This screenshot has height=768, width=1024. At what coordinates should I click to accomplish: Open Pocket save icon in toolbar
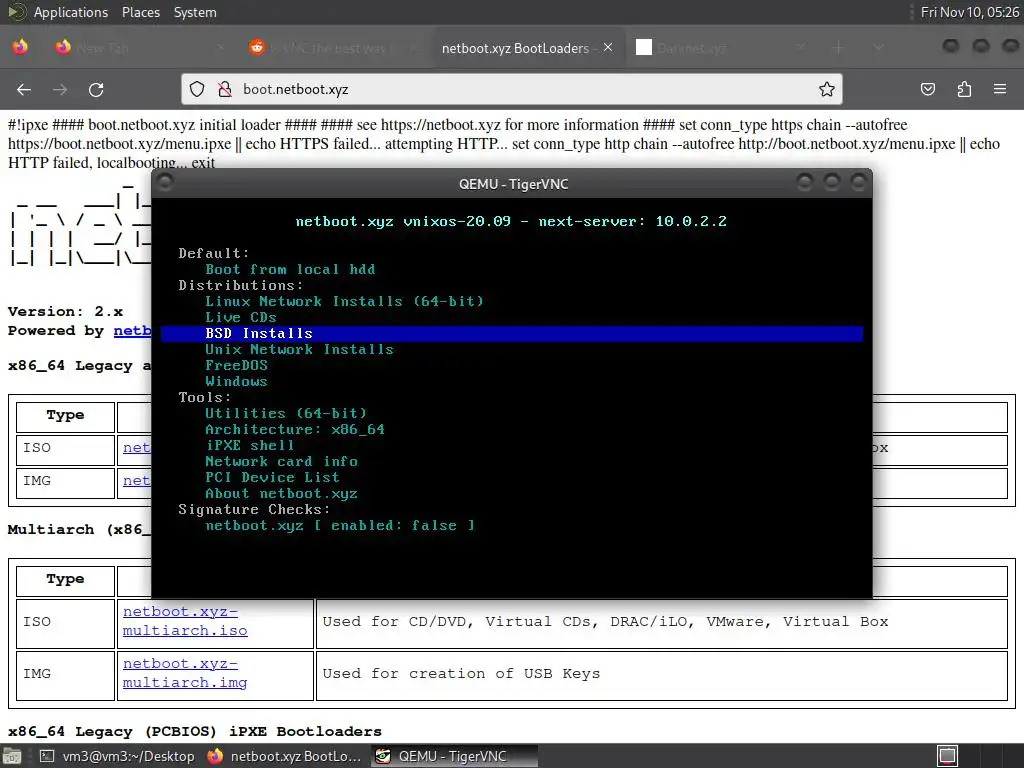click(927, 89)
